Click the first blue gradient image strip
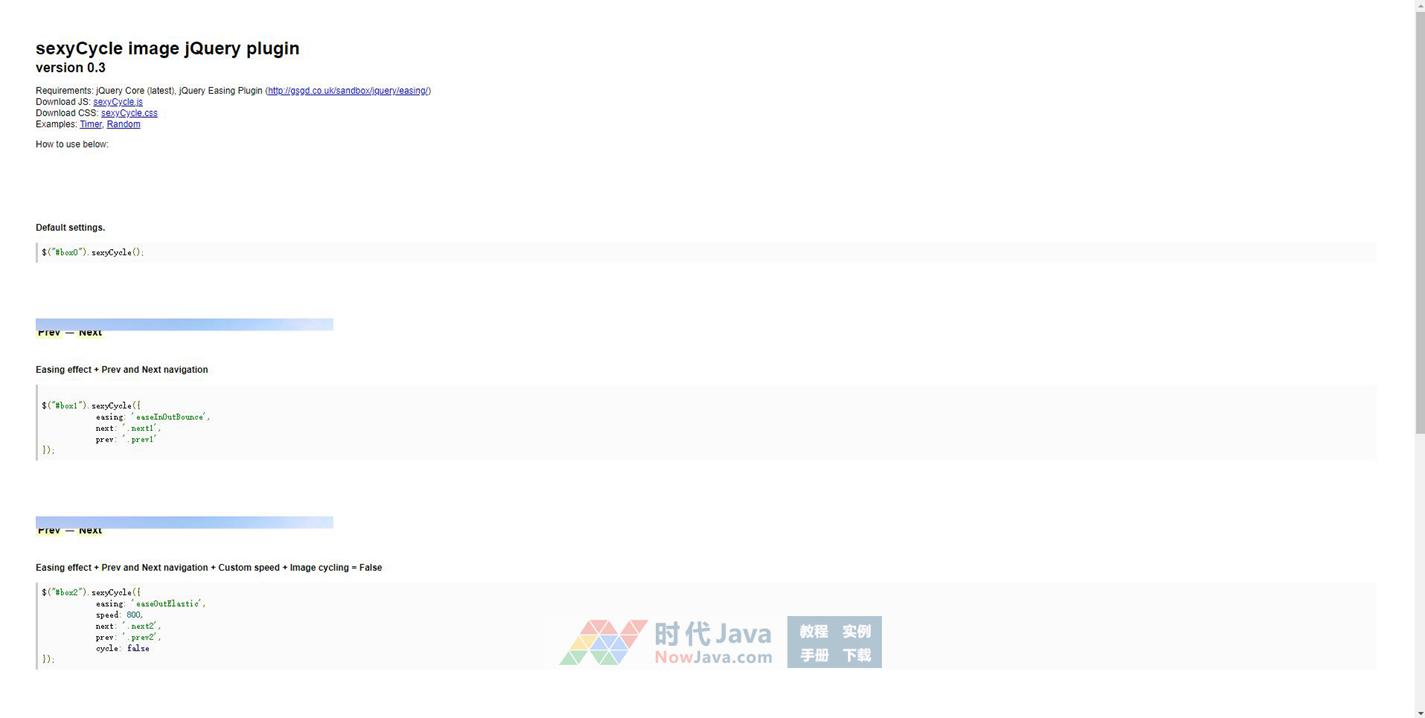 [x=184, y=324]
